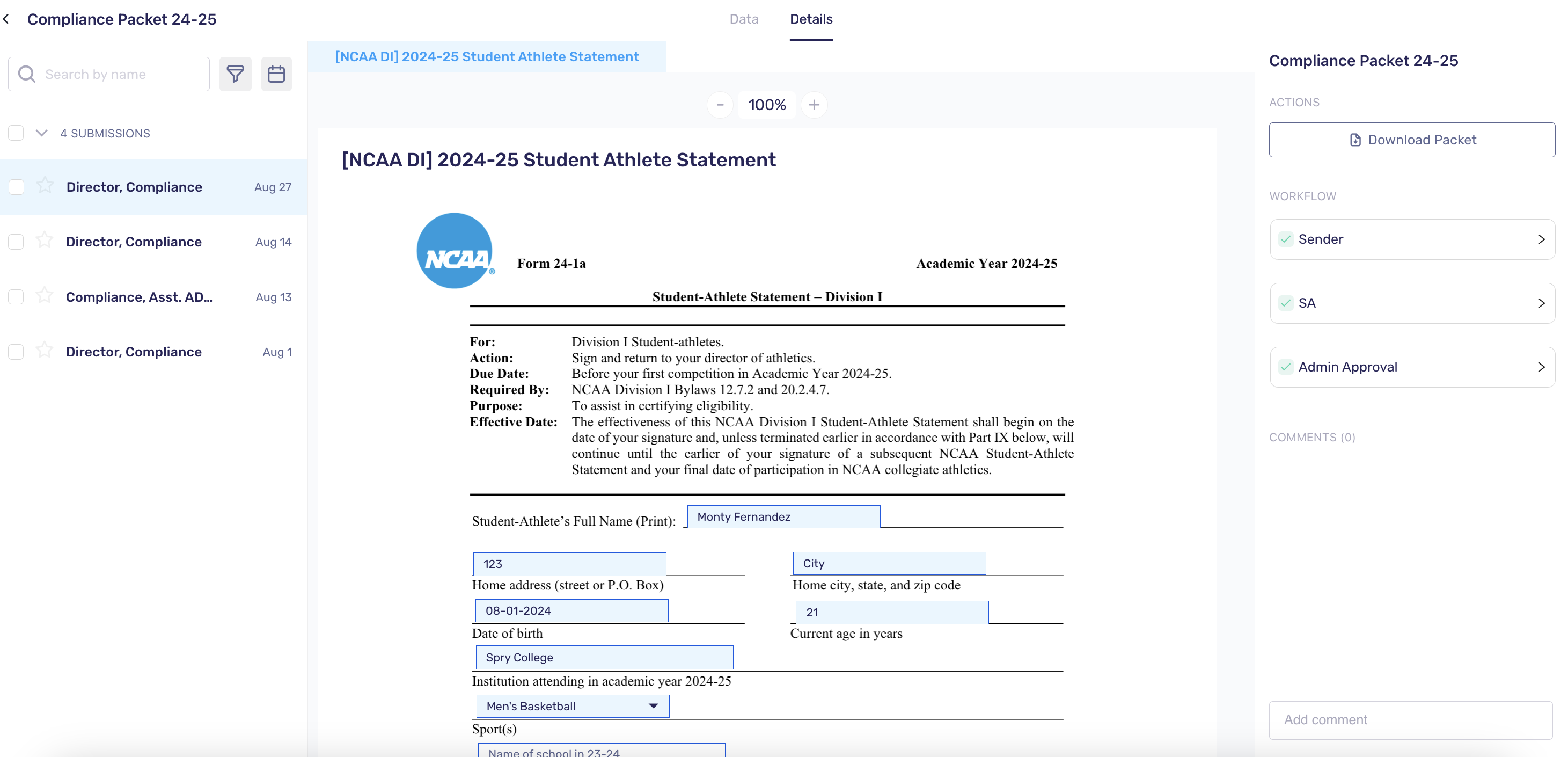Click the Form 24-1a label

point(552,263)
